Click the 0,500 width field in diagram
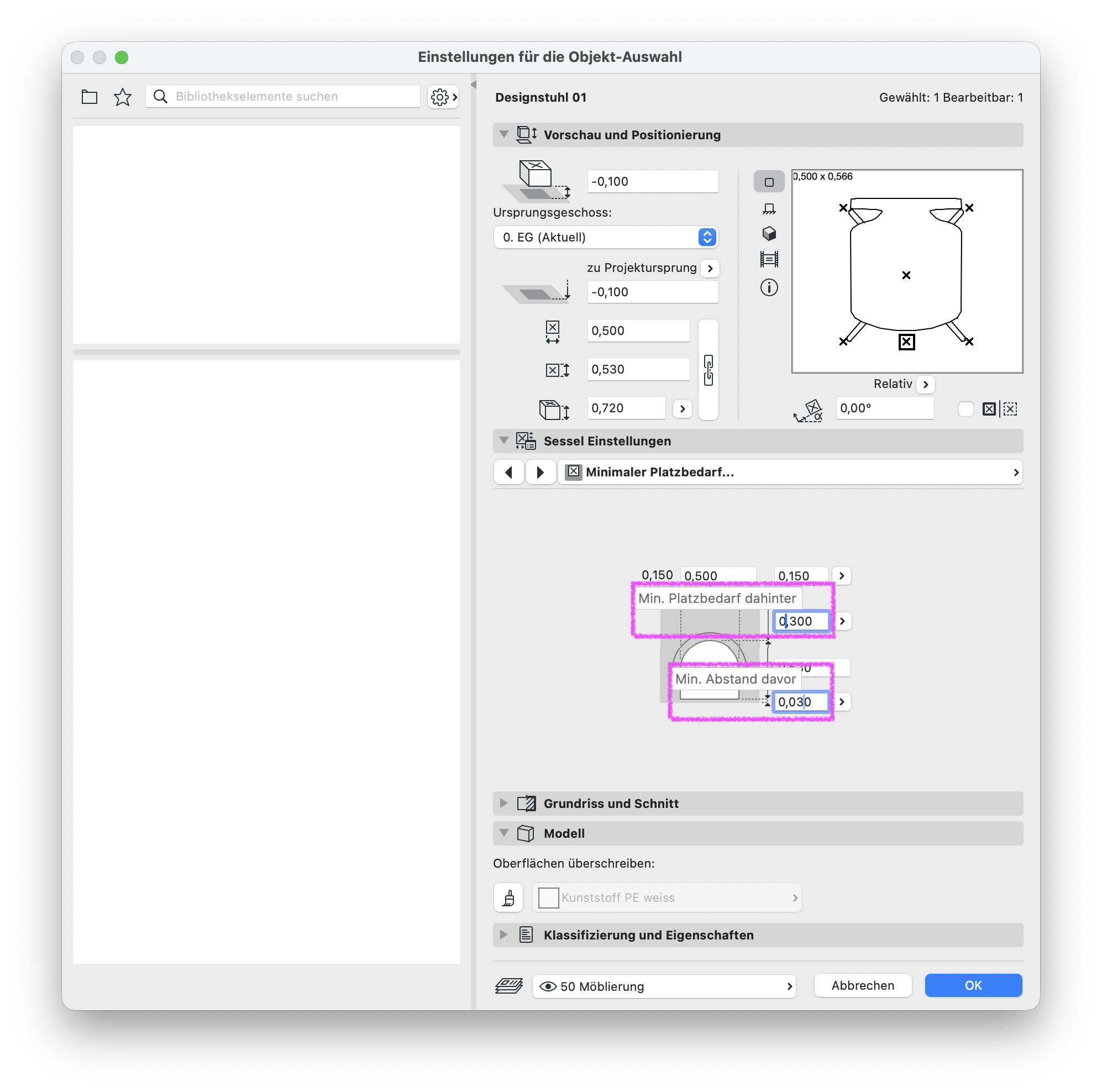The height and width of the screenshot is (1092, 1102). click(x=718, y=575)
